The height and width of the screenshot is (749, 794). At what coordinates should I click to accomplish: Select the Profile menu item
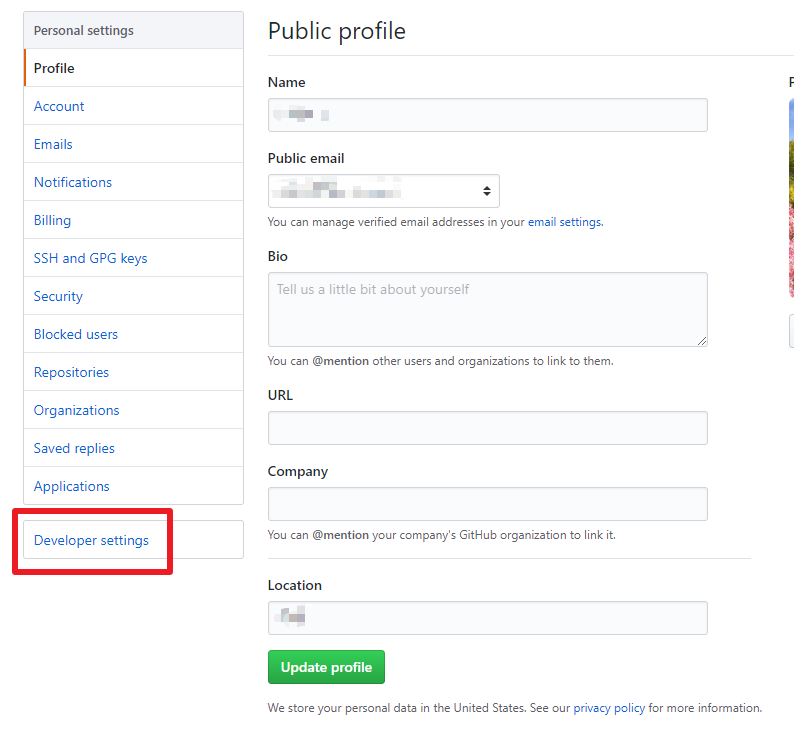(x=54, y=68)
